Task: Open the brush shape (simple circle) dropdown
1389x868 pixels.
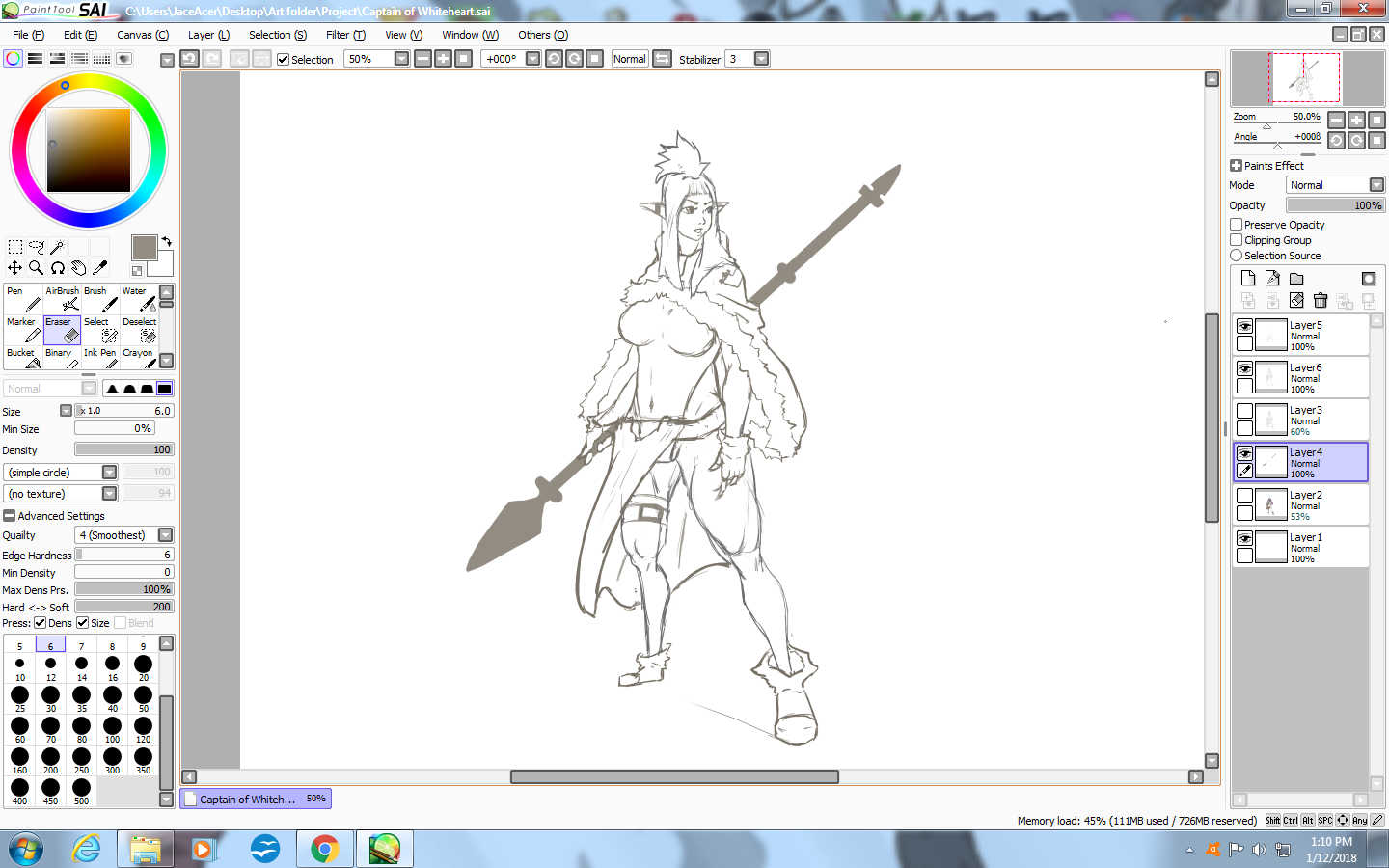Action: [x=109, y=473]
